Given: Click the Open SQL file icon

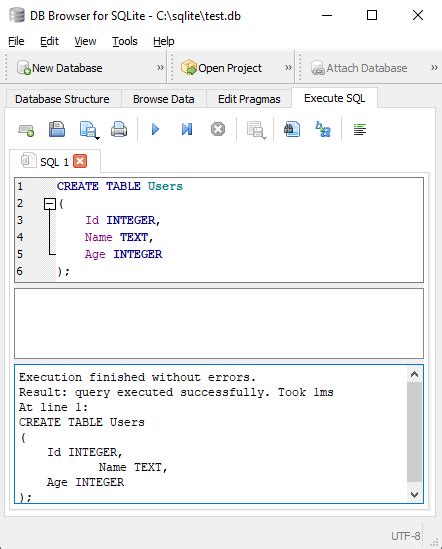Looking at the screenshot, I should [57, 129].
